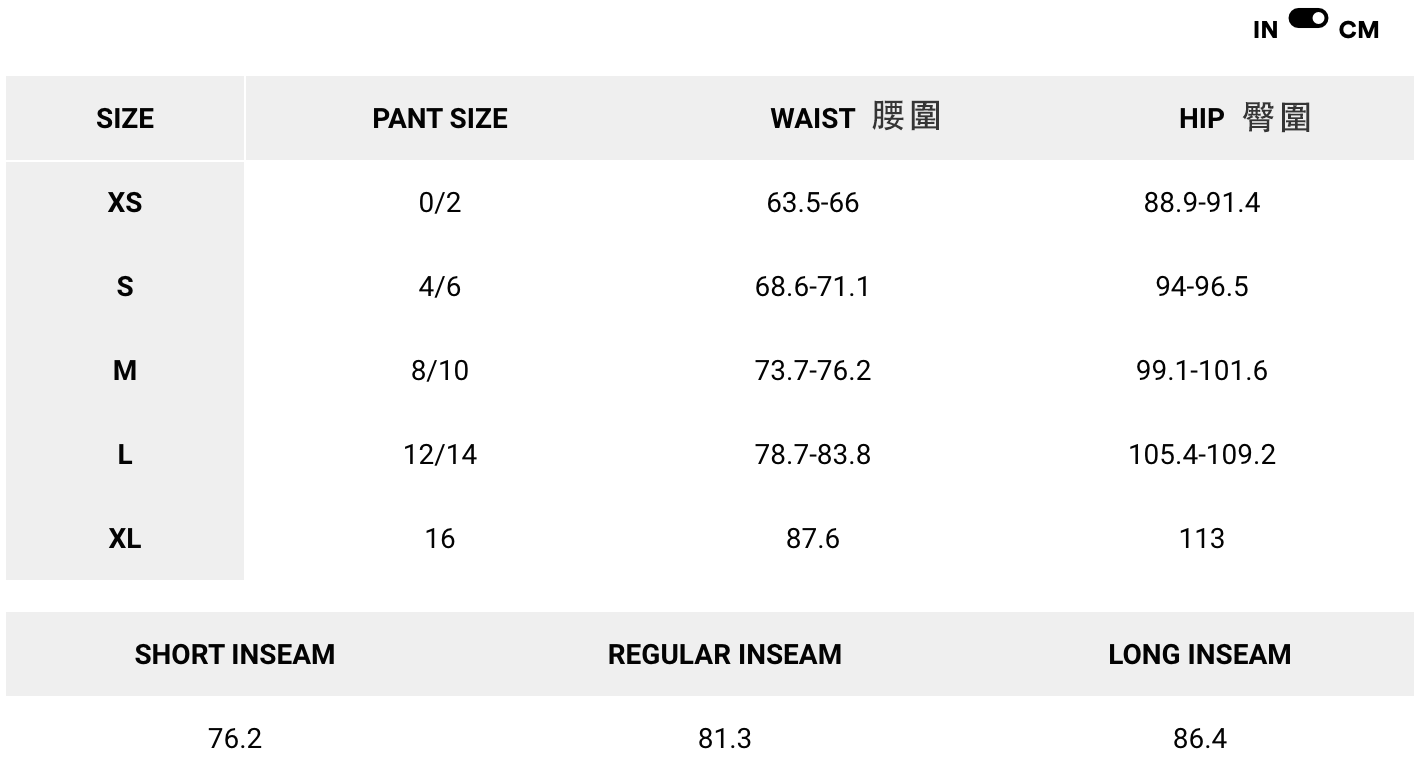The height and width of the screenshot is (782, 1426).
Task: Toggle the IN/CM unit switch
Action: tap(1308, 19)
